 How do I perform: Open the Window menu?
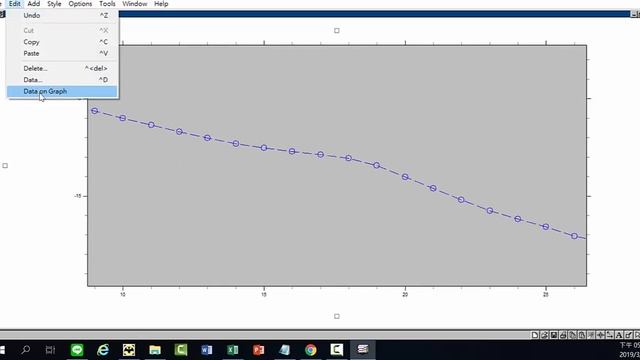[135, 4]
